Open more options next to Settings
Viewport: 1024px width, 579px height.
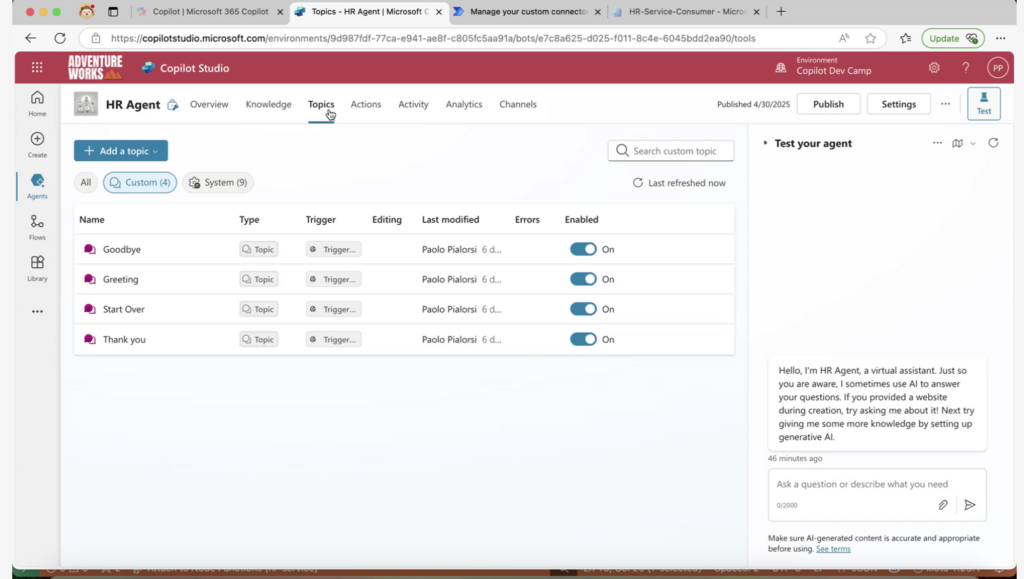pyautogui.click(x=945, y=104)
